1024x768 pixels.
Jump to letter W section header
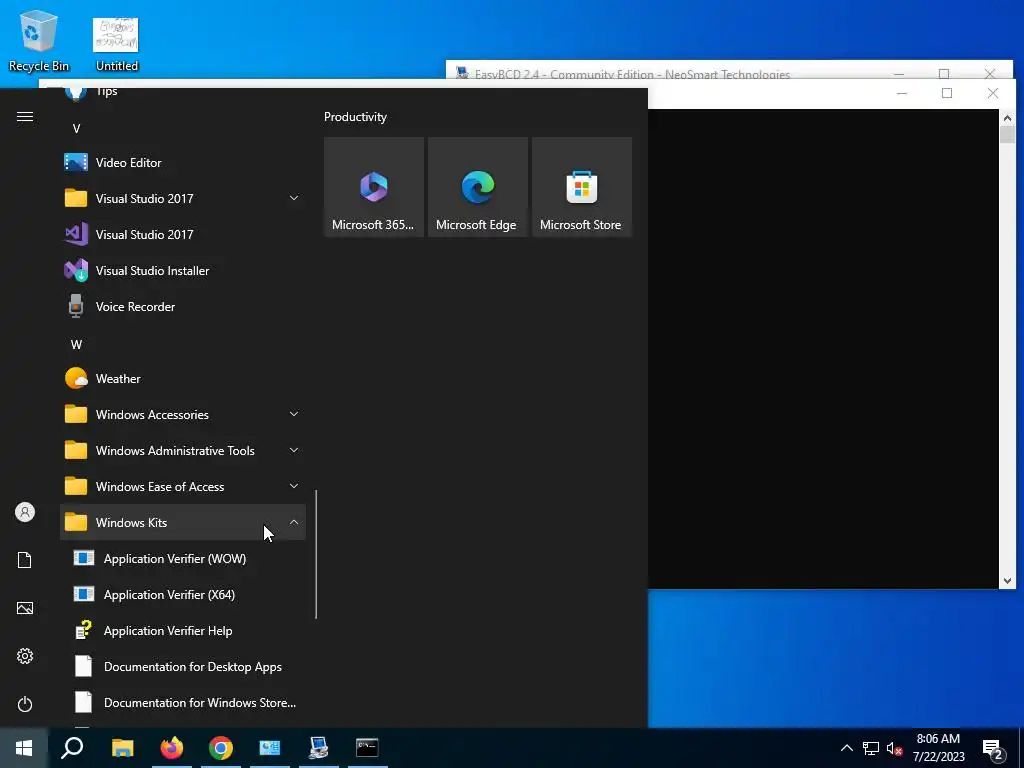coord(76,344)
